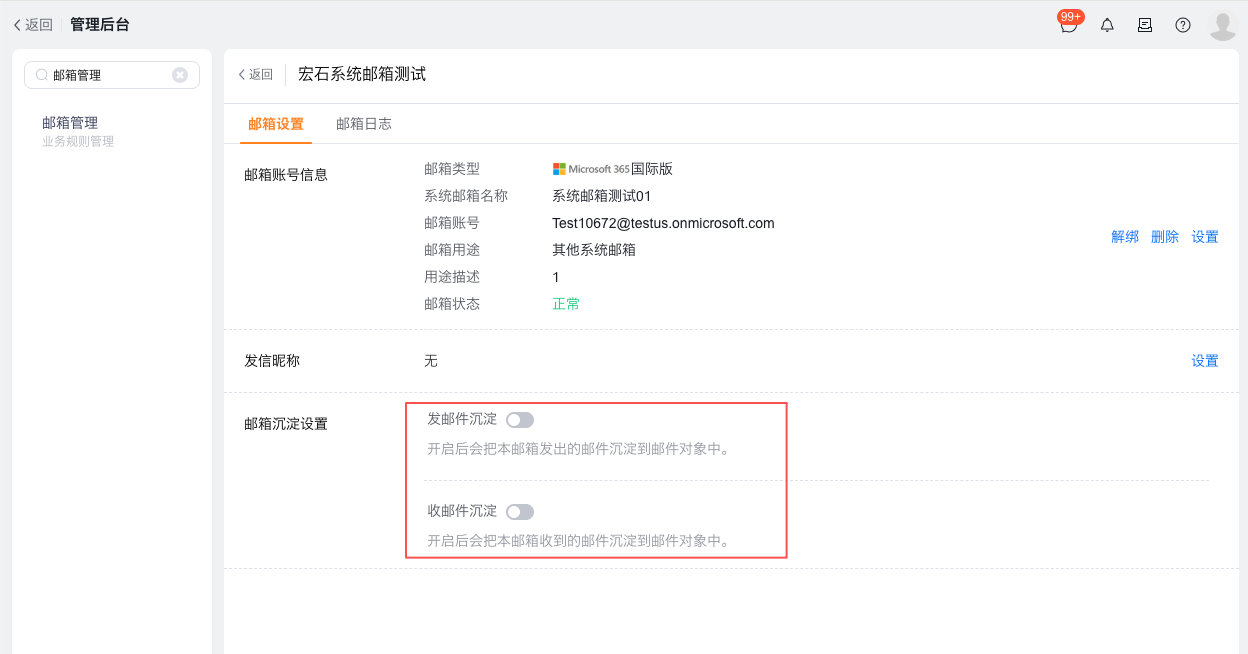Open the messages icon with 99+ badge

pyautogui.click(x=1069, y=25)
